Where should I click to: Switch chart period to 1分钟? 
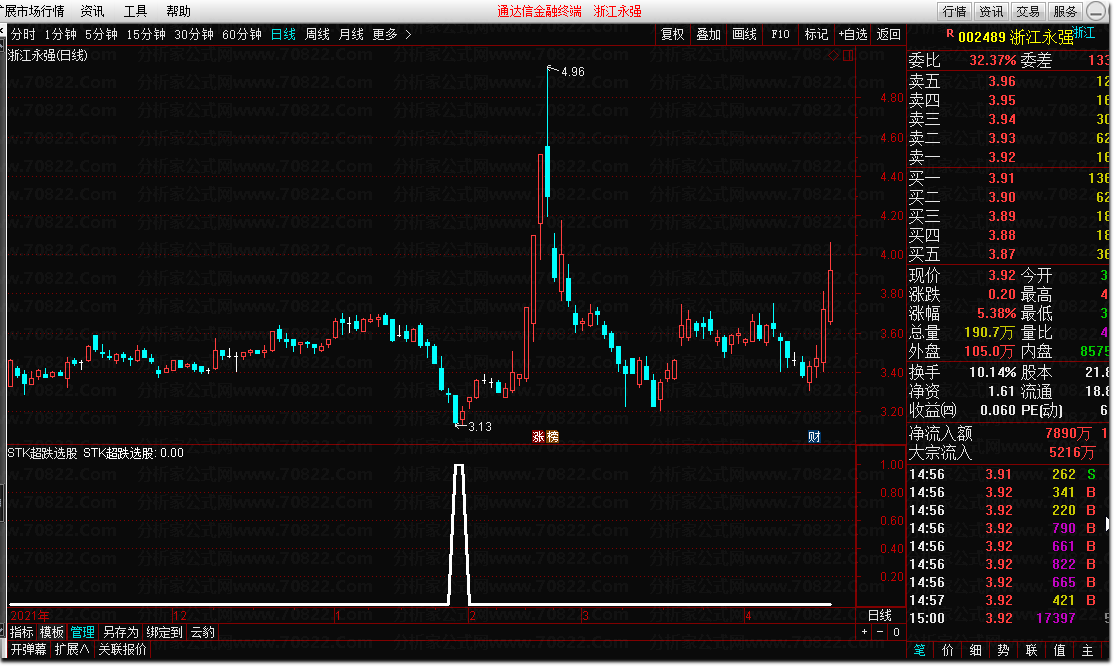60,34
